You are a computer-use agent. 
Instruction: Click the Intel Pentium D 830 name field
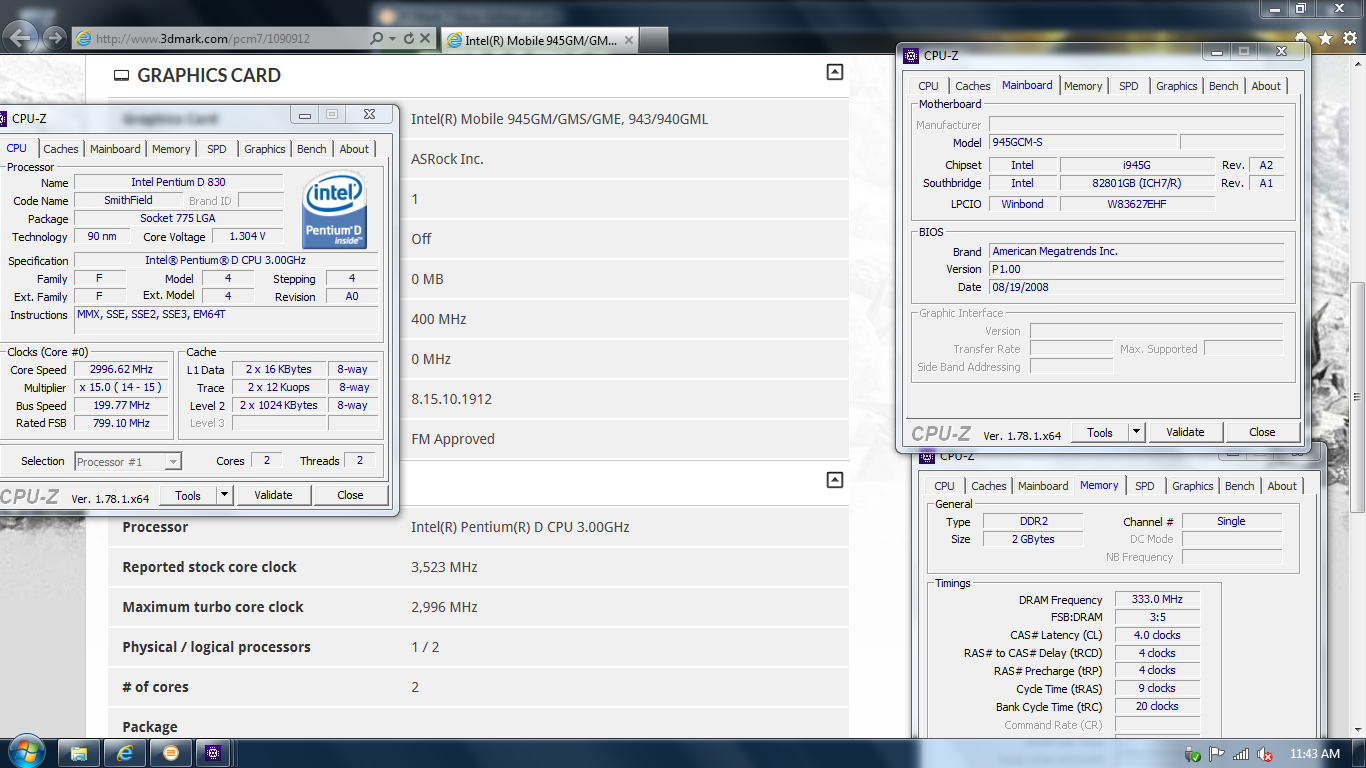pyautogui.click(x=178, y=183)
